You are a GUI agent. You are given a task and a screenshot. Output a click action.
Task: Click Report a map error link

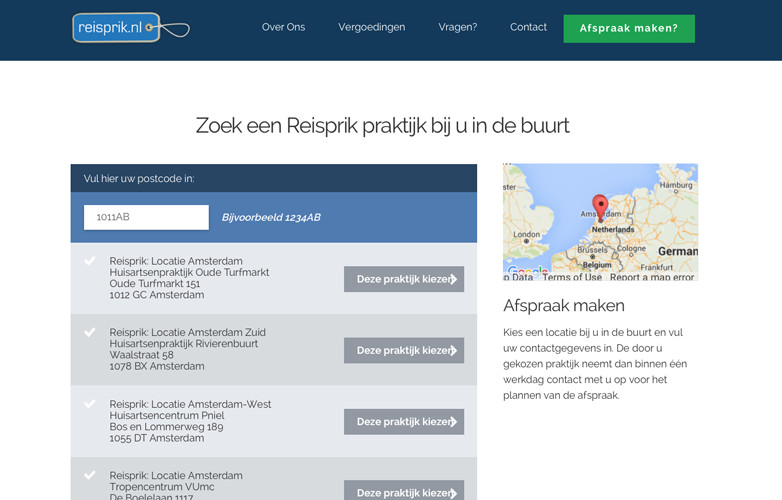point(651,277)
